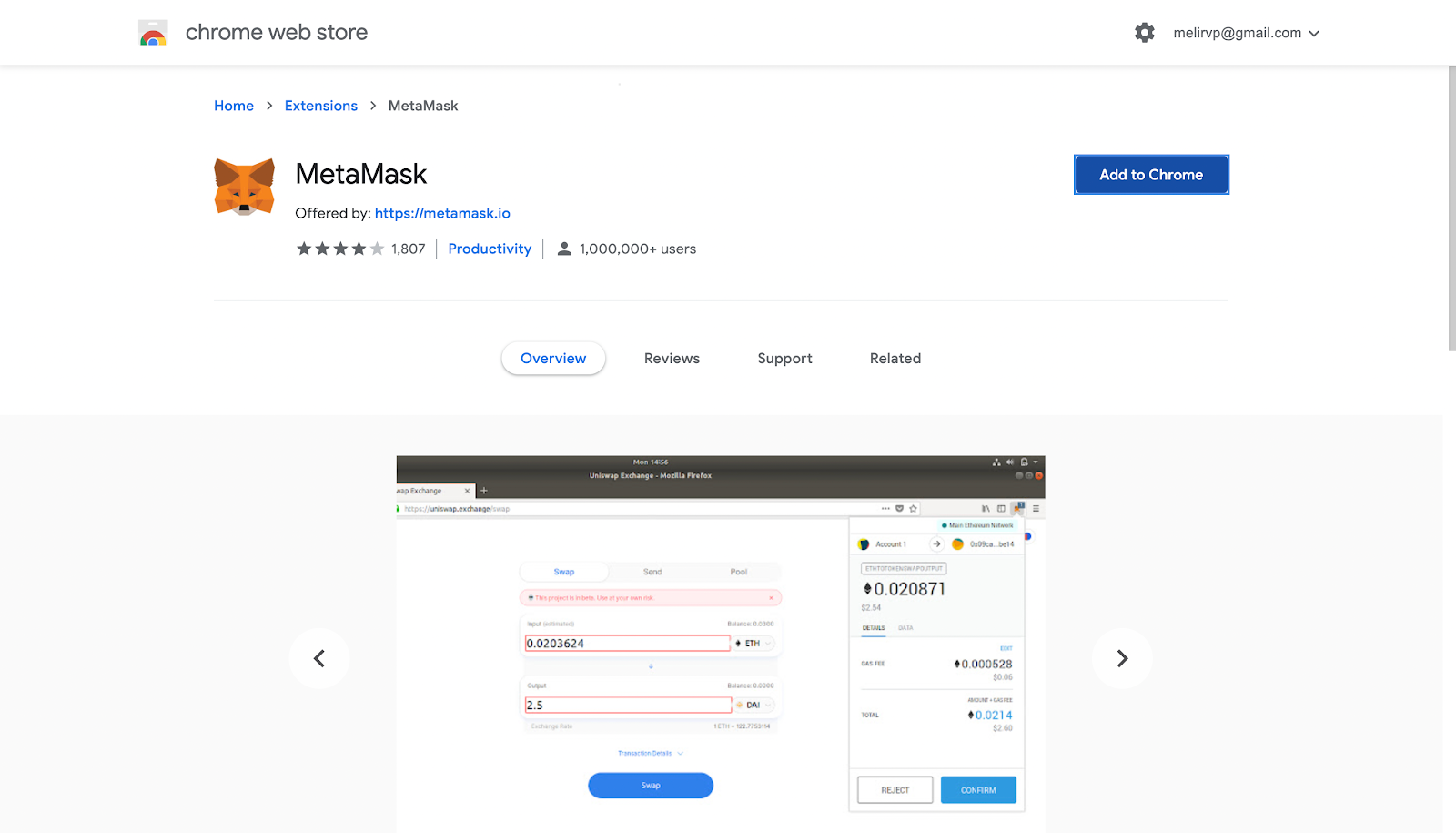Viewport: 1456px width, 833px height.
Task: Click the bookmark star in Firefox URL bar
Action: (913, 509)
